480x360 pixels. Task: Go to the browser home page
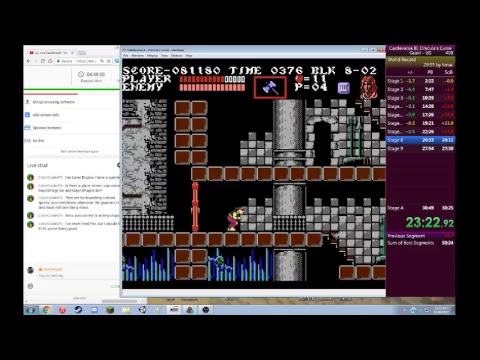(50, 61)
